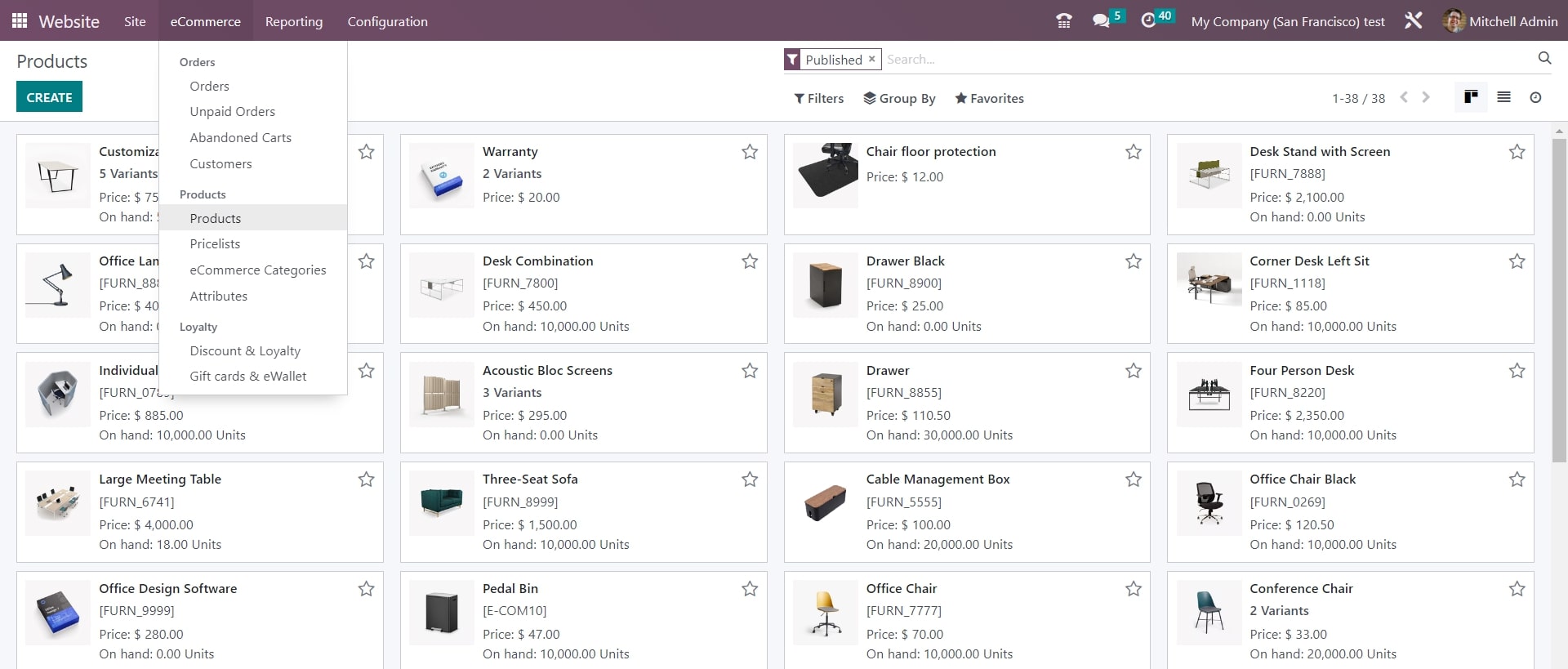This screenshot has width=1568, height=669.
Task: Open the debug tools wrench icon
Action: pyautogui.click(x=1414, y=21)
